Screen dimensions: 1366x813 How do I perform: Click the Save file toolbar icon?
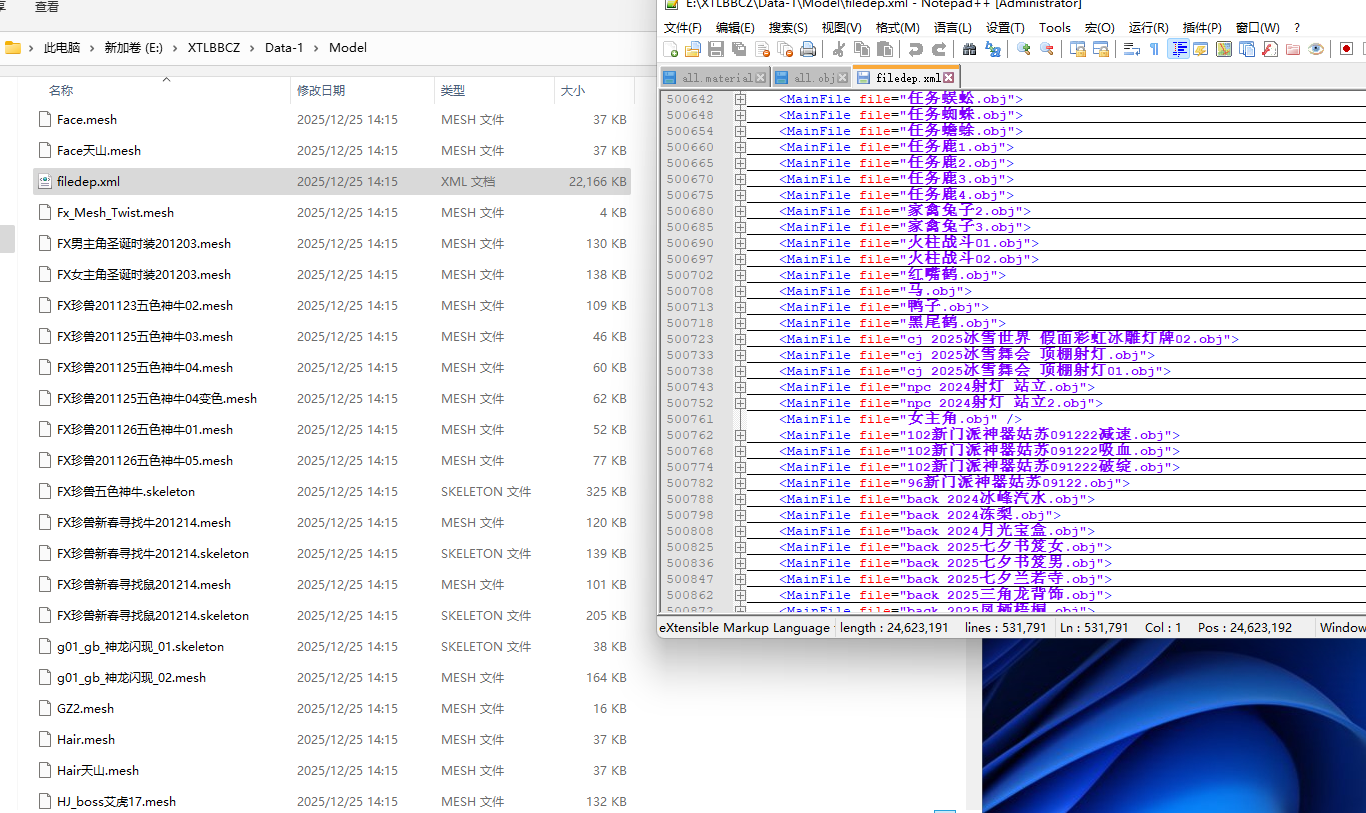coord(716,49)
